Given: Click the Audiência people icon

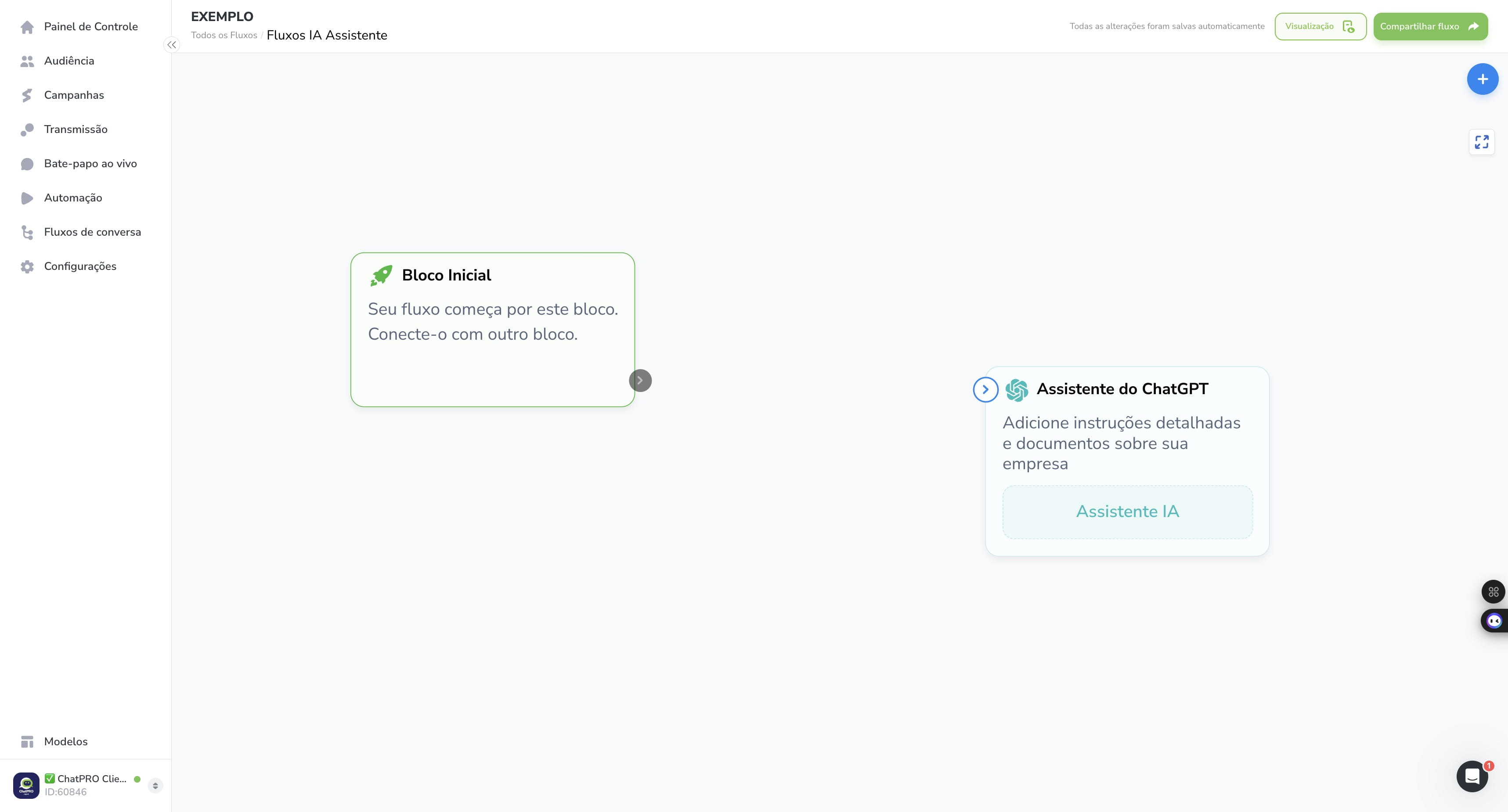Looking at the screenshot, I should pos(27,61).
